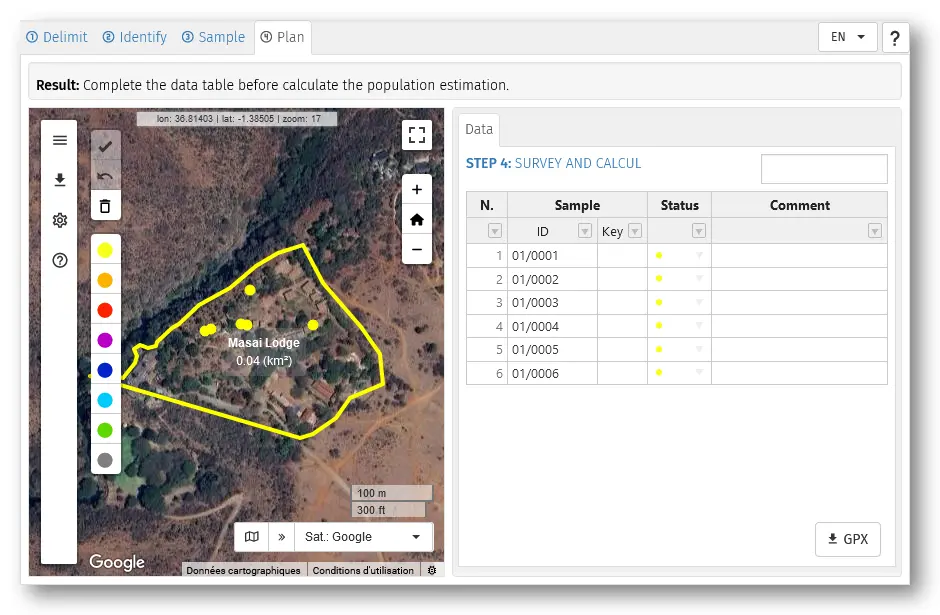The height and width of the screenshot is (615, 940).
Task: Open map settings gear in sidebar
Action: 60,220
